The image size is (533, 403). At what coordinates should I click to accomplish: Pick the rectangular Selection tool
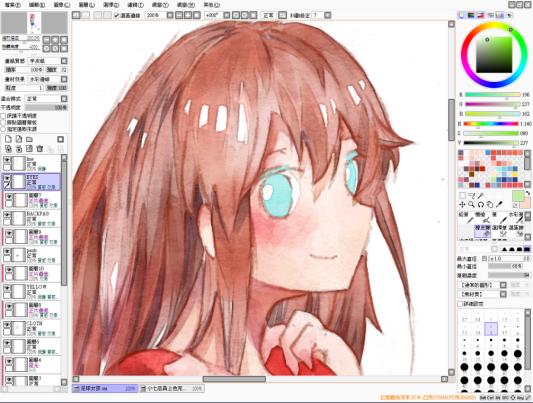(462, 195)
